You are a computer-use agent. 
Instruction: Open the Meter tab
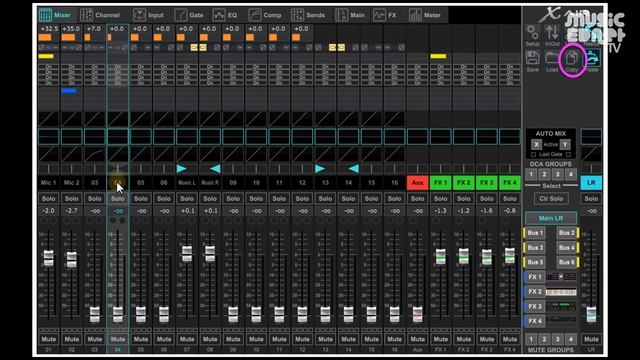click(425, 15)
